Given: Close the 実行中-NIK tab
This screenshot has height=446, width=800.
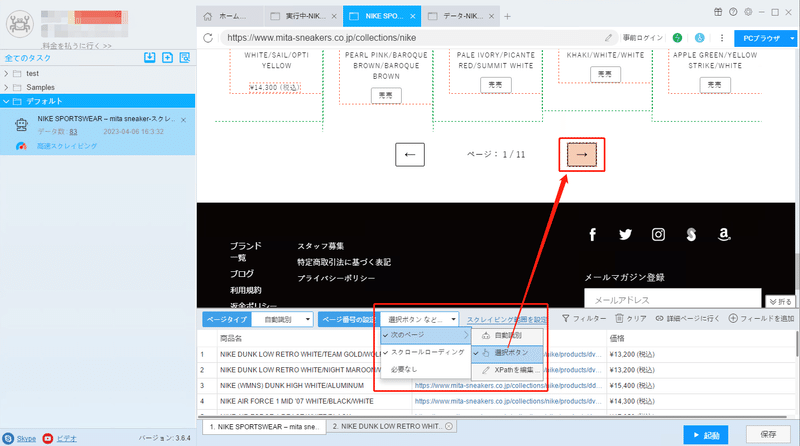Looking at the screenshot, I should tap(334, 16).
